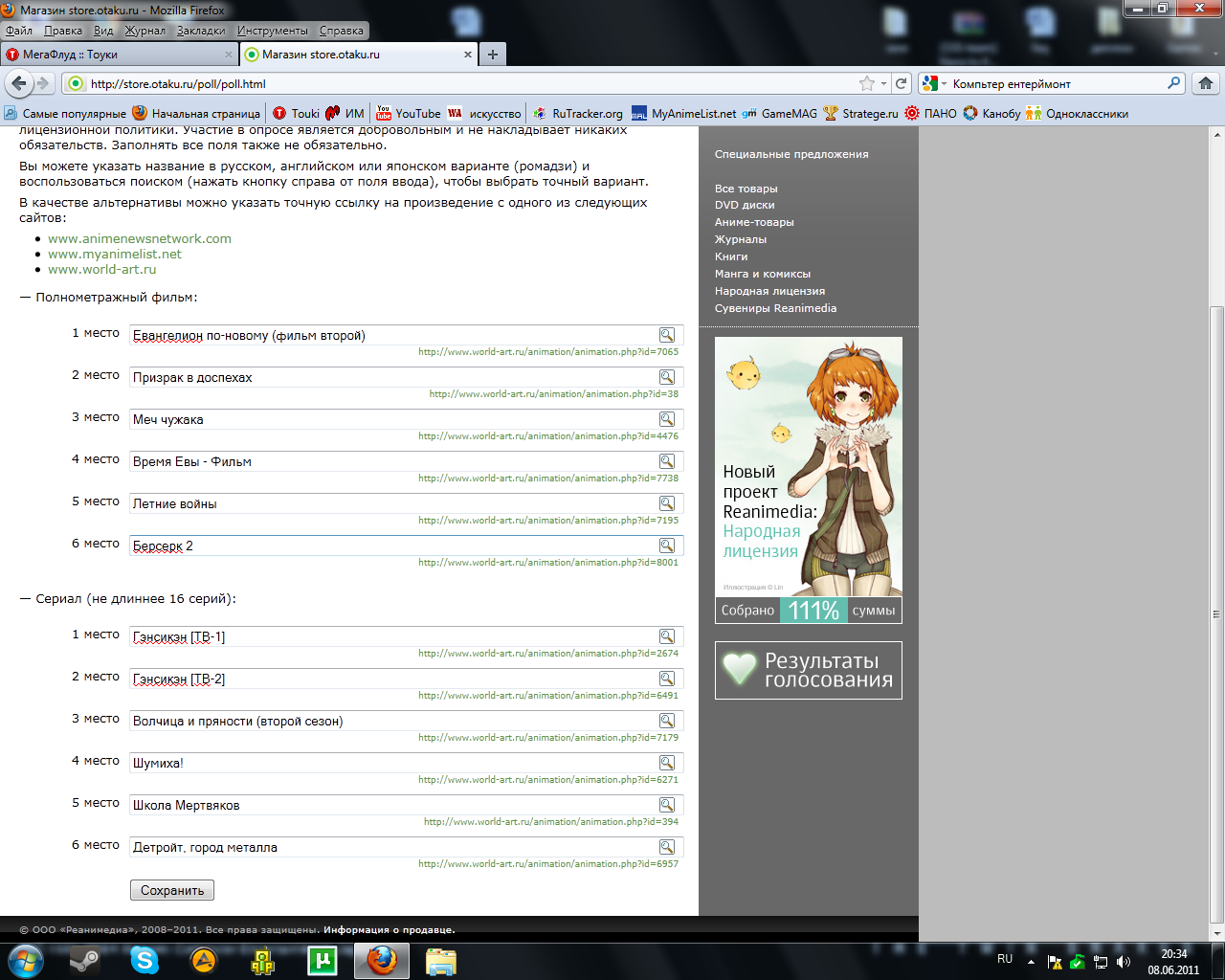Open Одноклассники bookmark
1225x980 pixels.
coord(1078,113)
